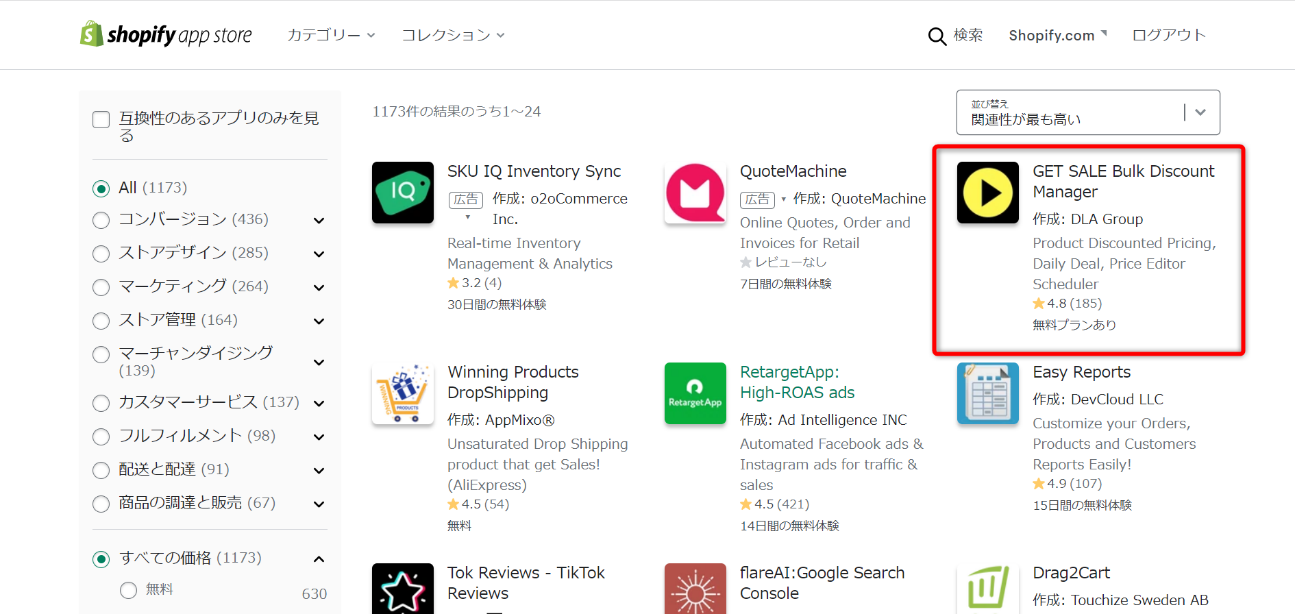Screen dimensions: 1295x614
Task: Click 検索 search label
Action: coord(968,35)
